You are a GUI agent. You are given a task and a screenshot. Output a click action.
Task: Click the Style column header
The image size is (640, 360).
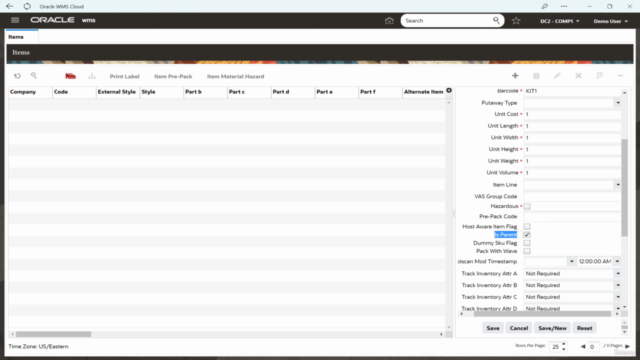pyautogui.click(x=161, y=92)
